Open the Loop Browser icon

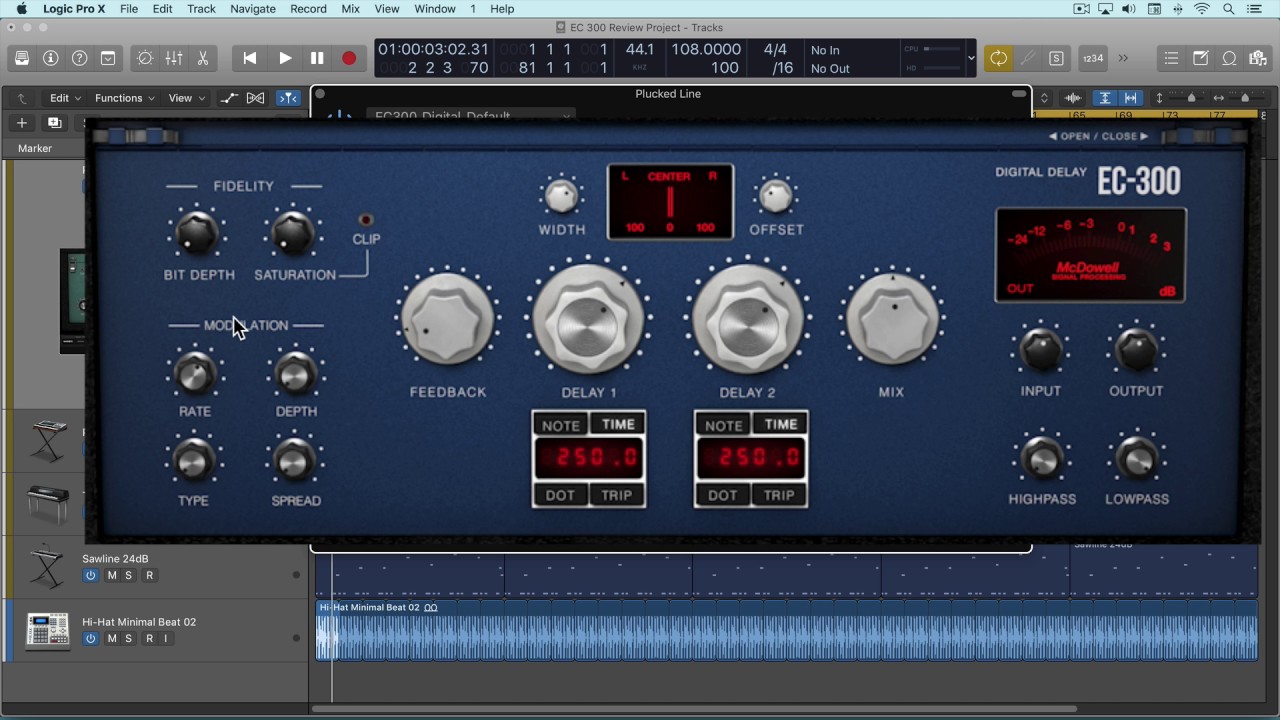[1230, 58]
